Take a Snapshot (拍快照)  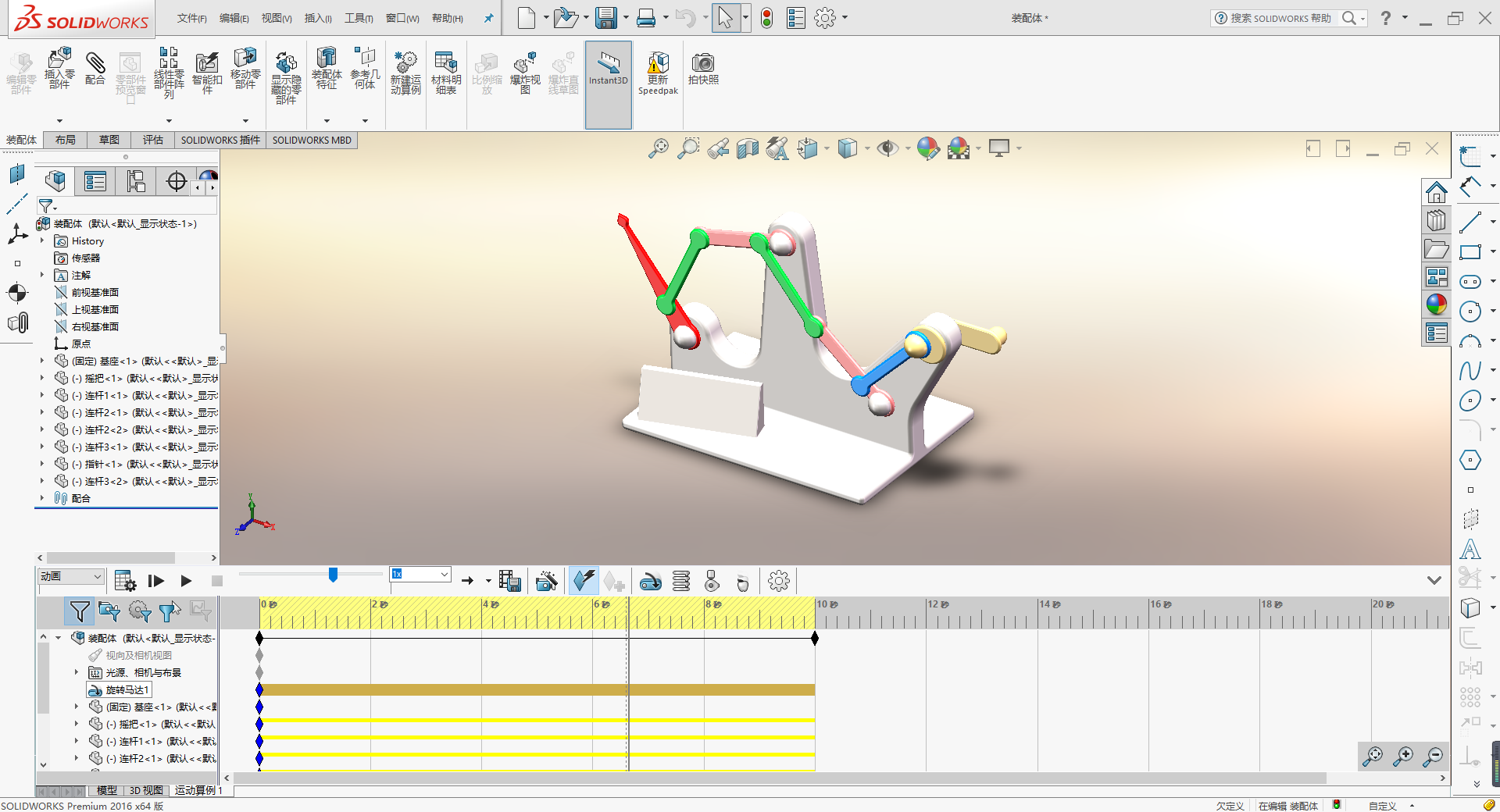coord(703,69)
